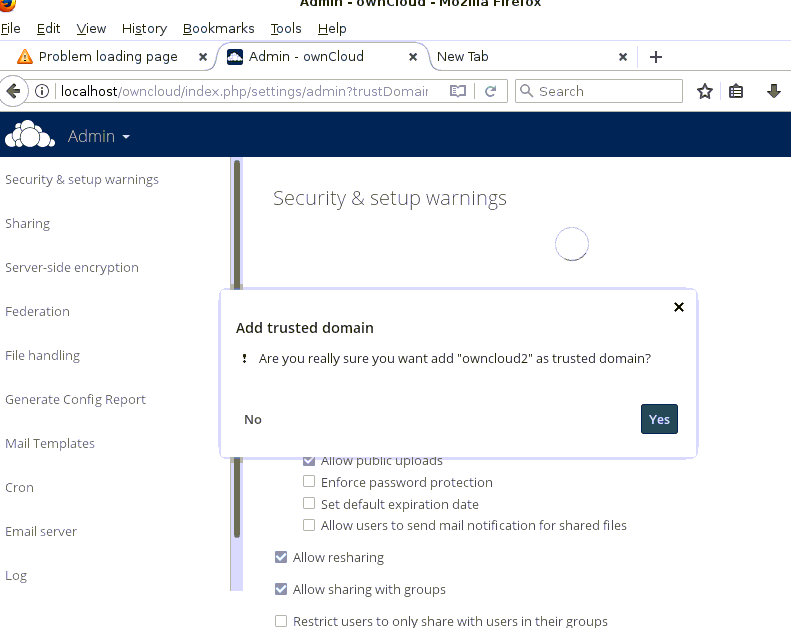Click the Search input field

599,91
